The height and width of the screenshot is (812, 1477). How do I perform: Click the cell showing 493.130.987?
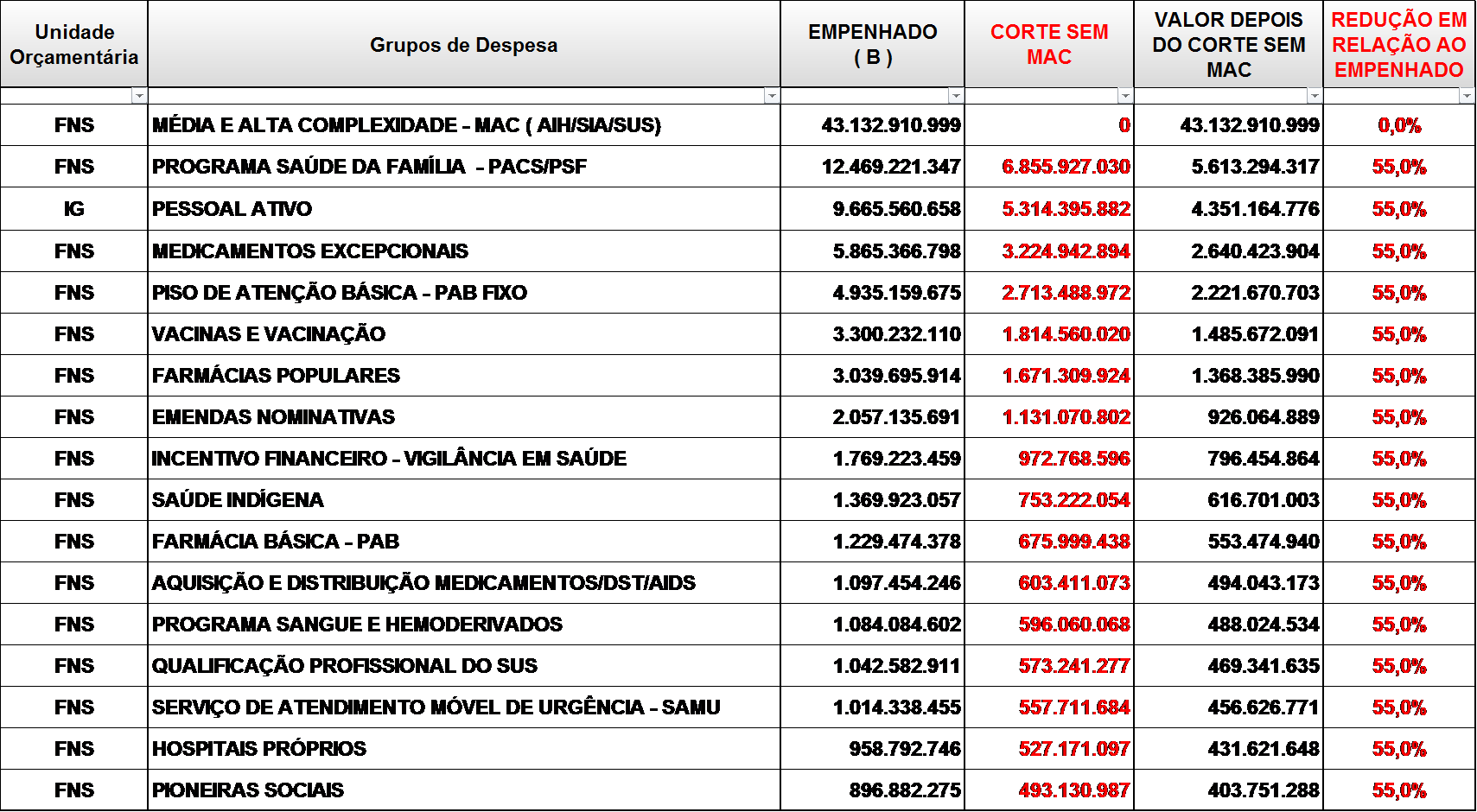[x=1074, y=790]
